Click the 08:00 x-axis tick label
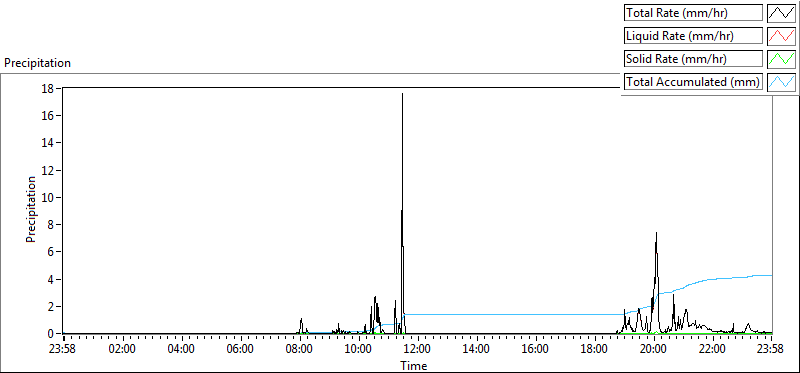This screenshot has width=800, height=373. tap(300, 350)
